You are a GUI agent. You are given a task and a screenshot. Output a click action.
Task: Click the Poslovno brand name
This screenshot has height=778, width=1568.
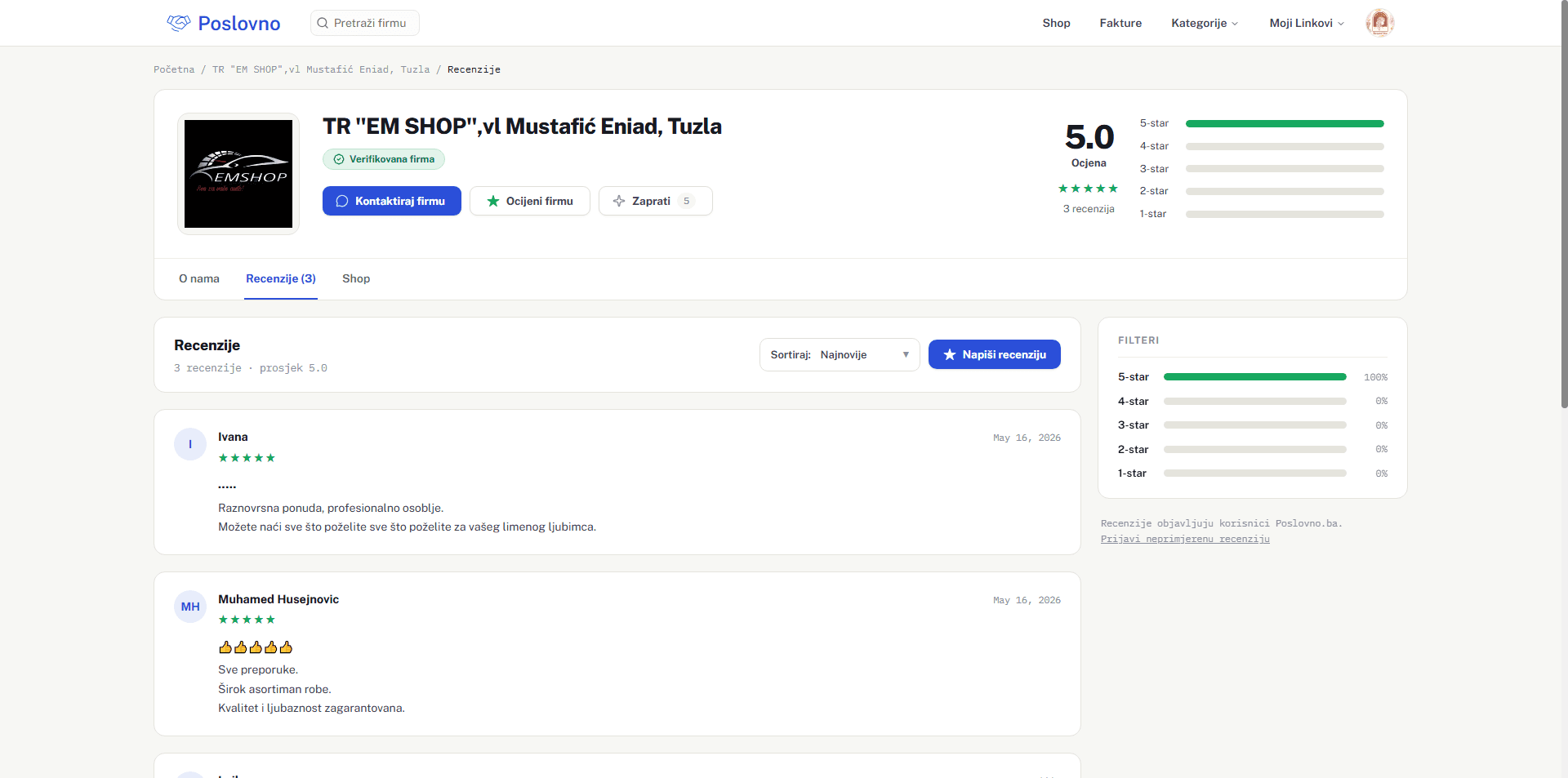tap(239, 23)
